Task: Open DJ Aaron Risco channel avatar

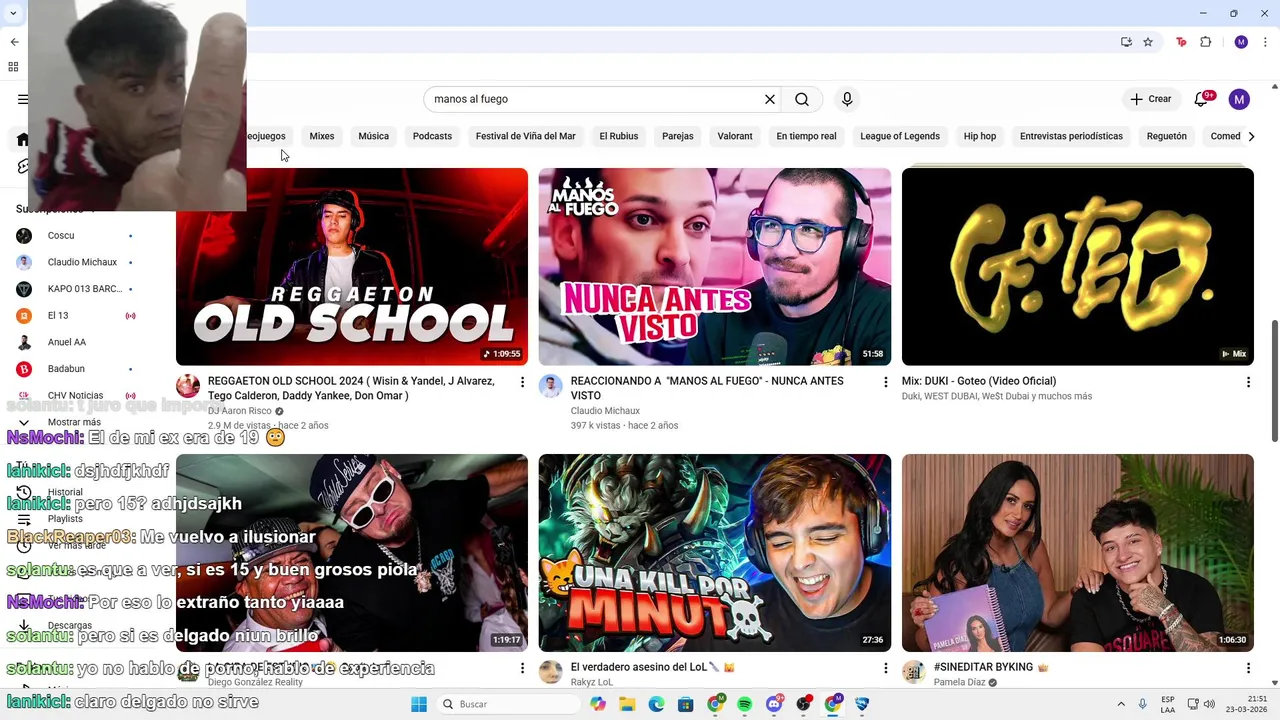Action: pos(188,386)
